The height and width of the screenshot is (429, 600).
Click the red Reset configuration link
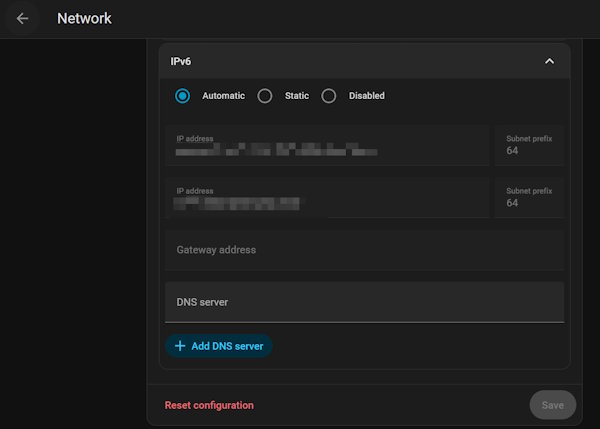coord(209,405)
